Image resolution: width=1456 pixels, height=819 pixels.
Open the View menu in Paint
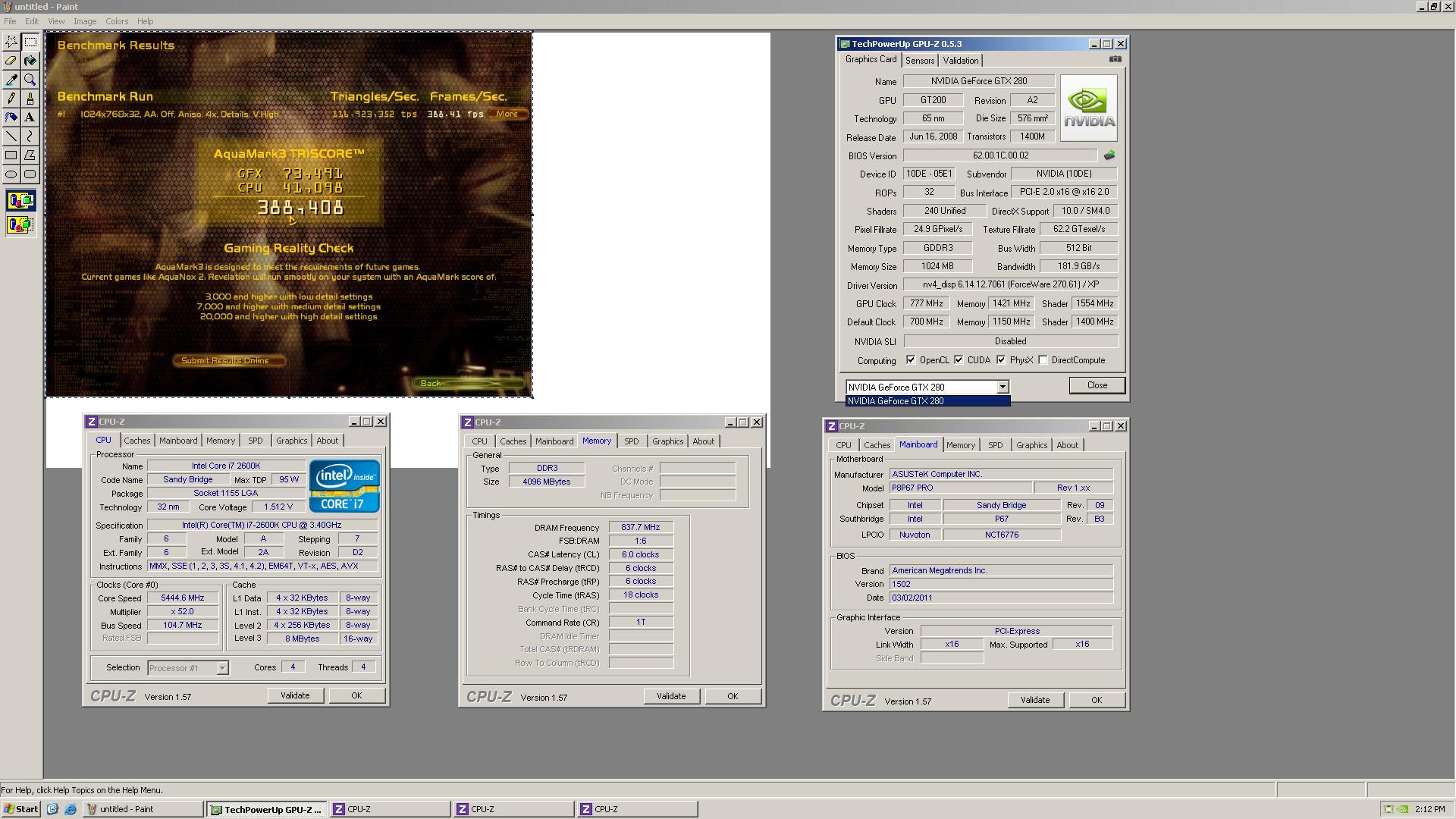(56, 21)
